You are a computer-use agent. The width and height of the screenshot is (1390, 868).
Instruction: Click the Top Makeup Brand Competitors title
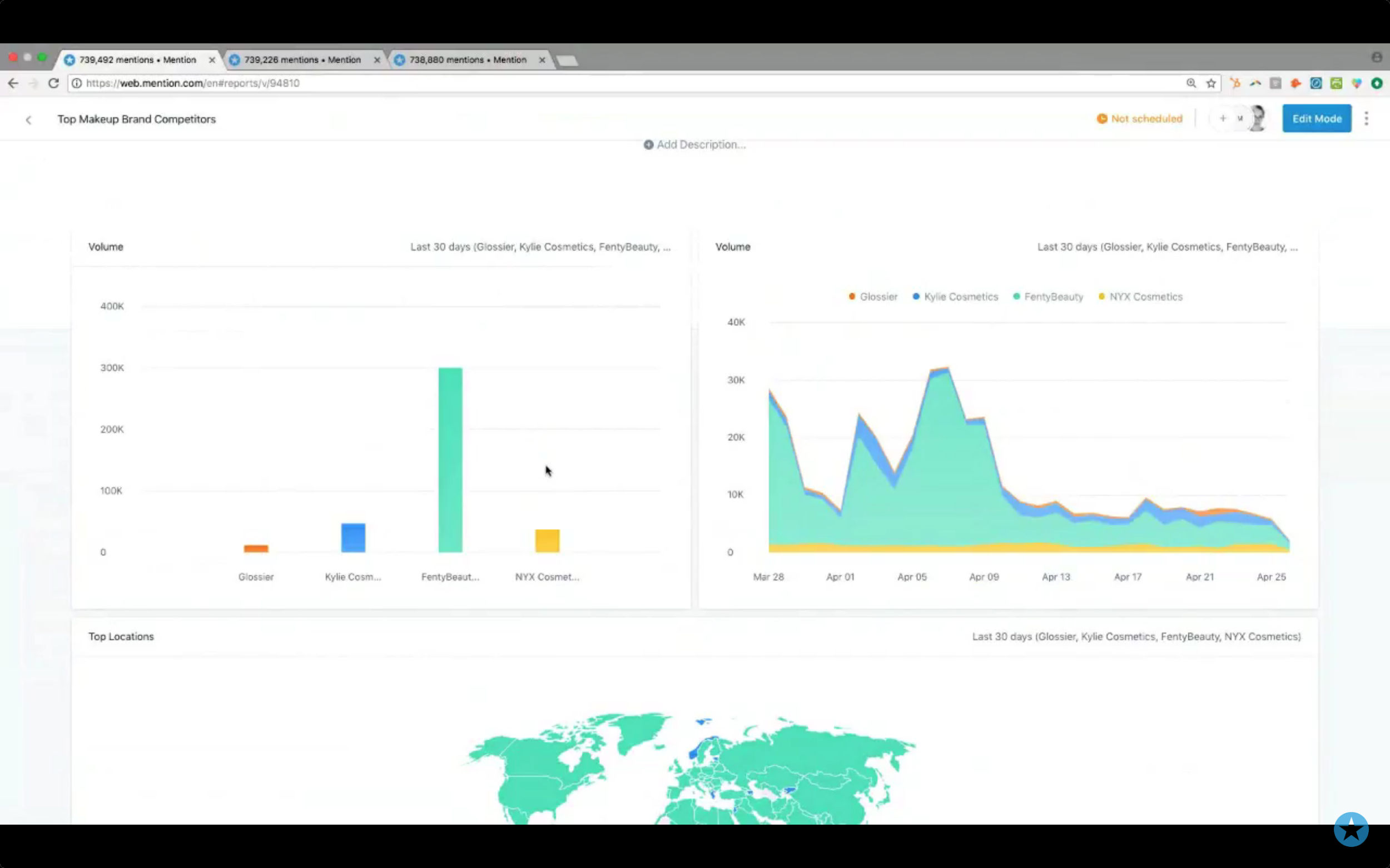(137, 119)
